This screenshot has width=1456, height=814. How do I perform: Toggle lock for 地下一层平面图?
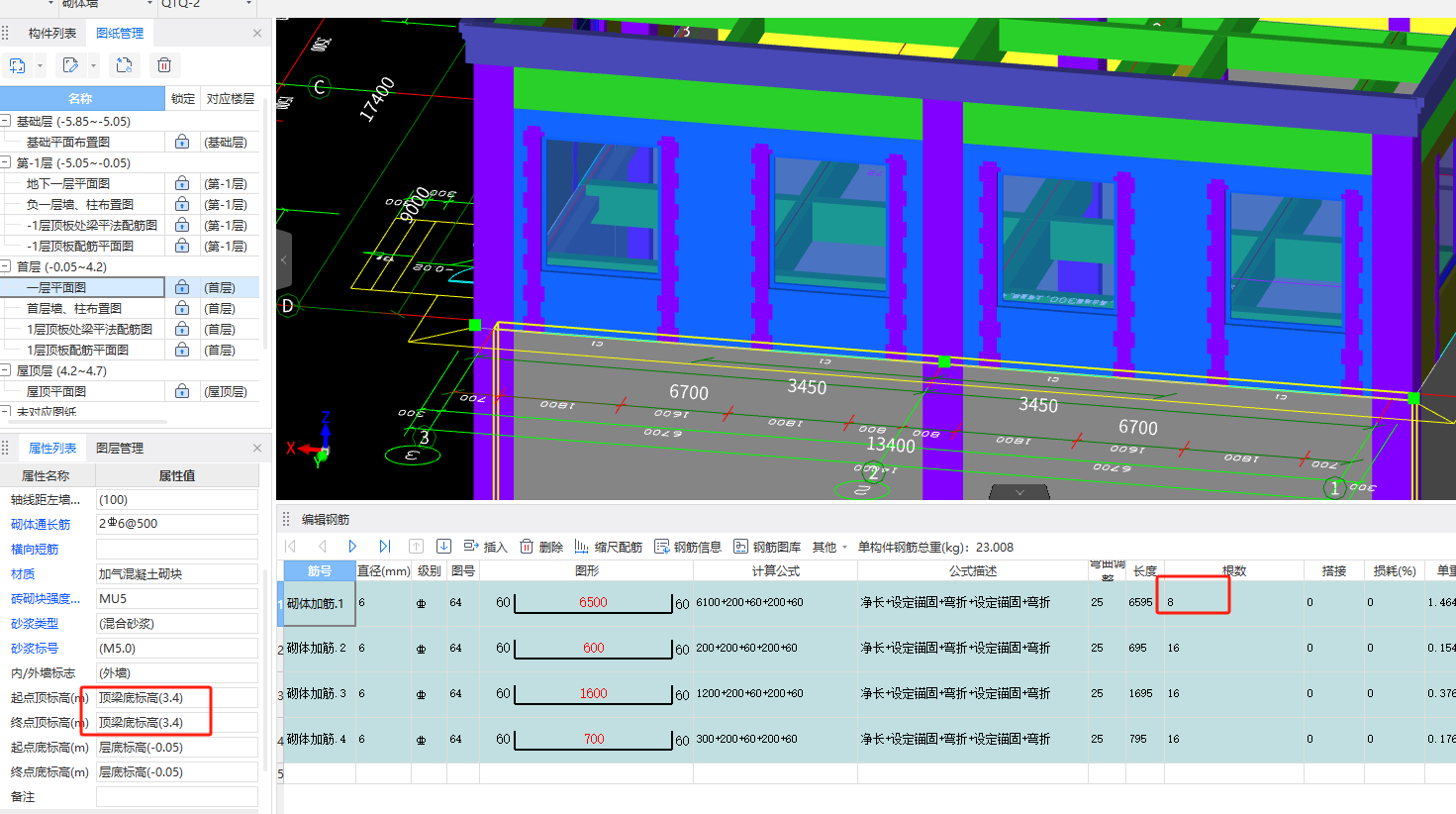[182, 183]
